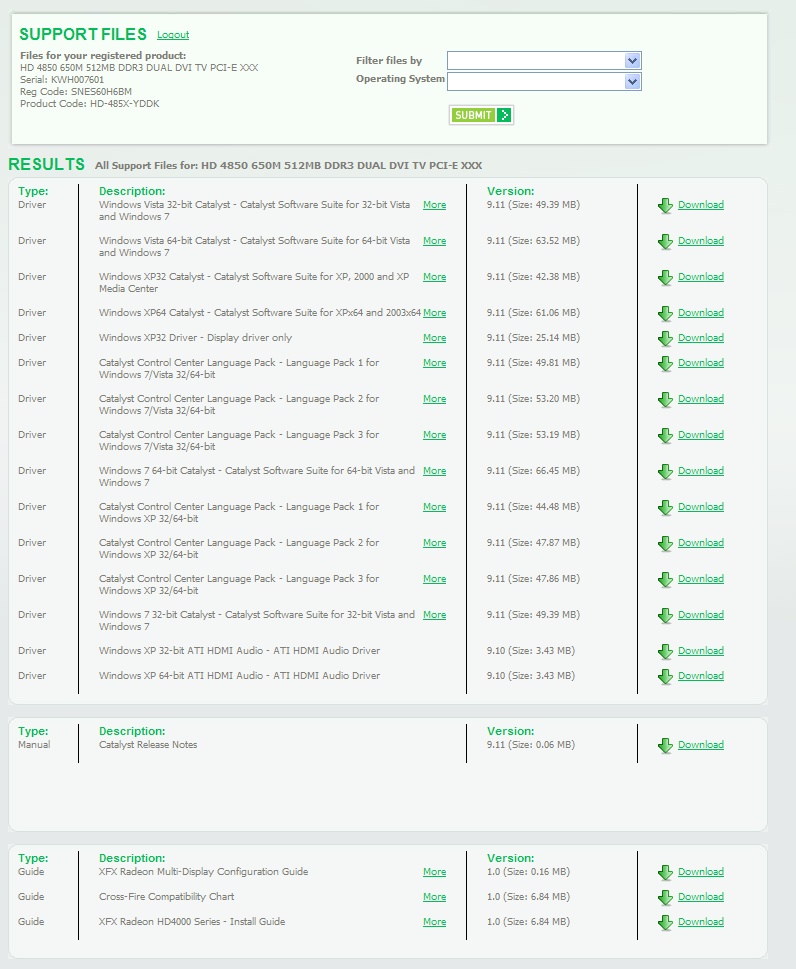Viewport: 796px width, 969px height.
Task: Open More link for Cross-Fire Compatibility Chart
Action: tap(434, 896)
